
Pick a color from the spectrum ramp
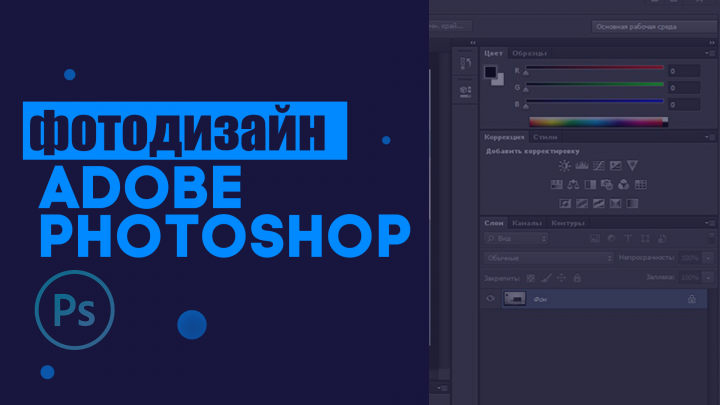(596, 122)
